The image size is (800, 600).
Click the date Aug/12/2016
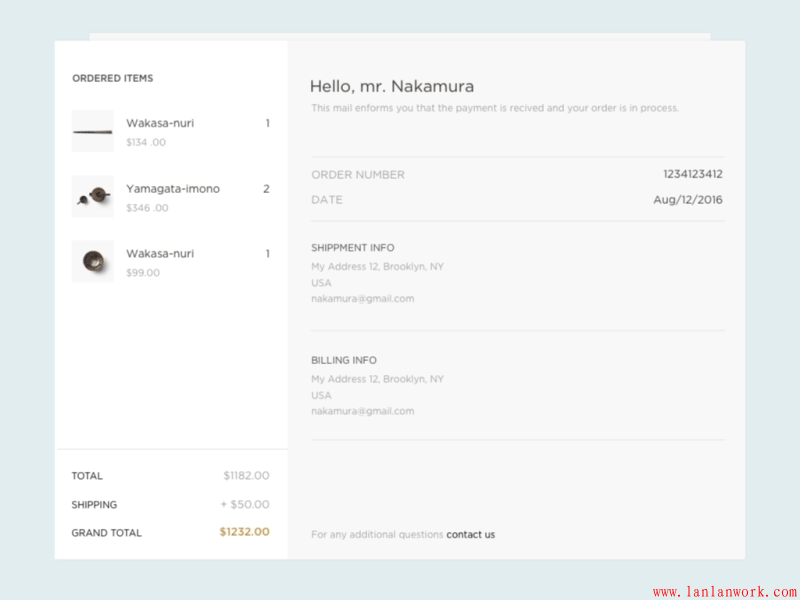coord(687,200)
